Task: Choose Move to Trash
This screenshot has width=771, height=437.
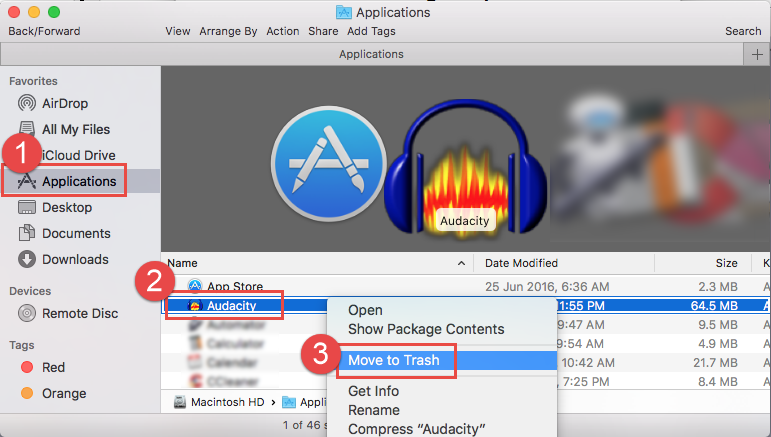Action: click(393, 360)
